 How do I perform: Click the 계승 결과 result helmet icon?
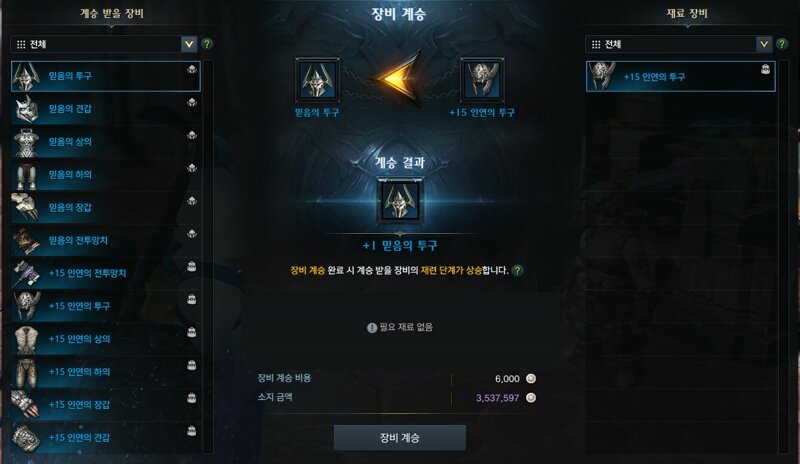tap(399, 201)
